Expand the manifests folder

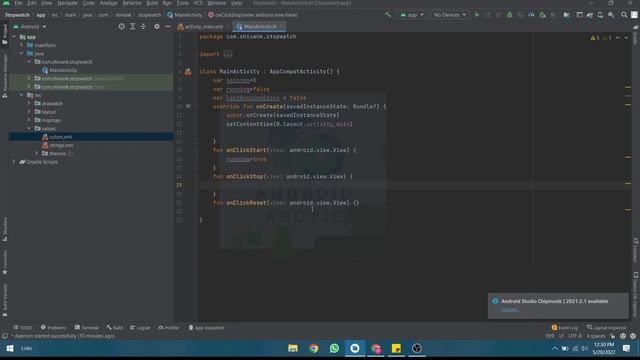coord(22,45)
